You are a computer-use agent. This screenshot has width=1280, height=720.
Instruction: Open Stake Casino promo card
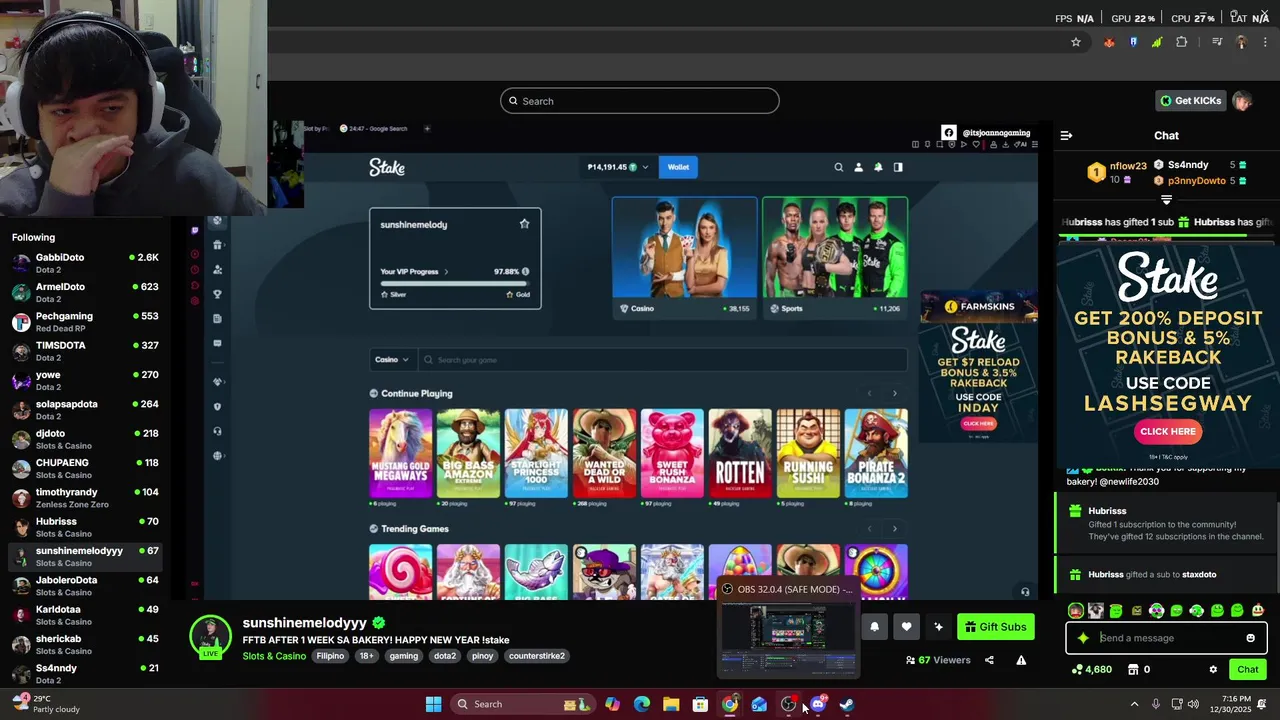685,258
